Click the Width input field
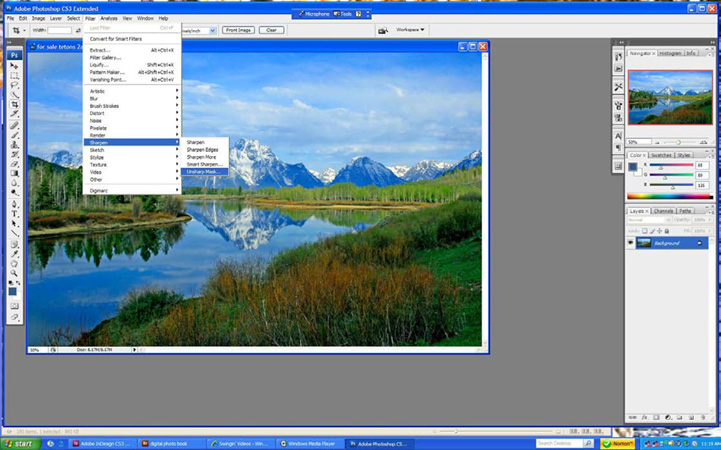The image size is (721, 450). click(x=60, y=30)
